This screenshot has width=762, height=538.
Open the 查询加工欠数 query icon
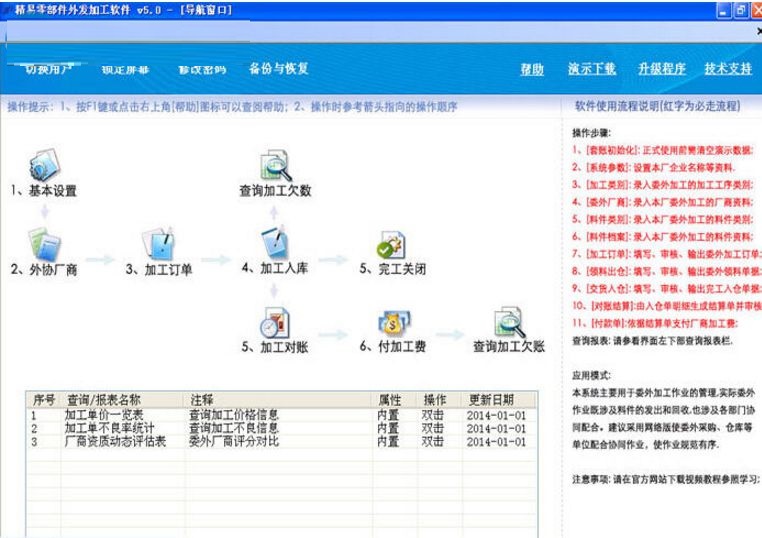click(276, 165)
